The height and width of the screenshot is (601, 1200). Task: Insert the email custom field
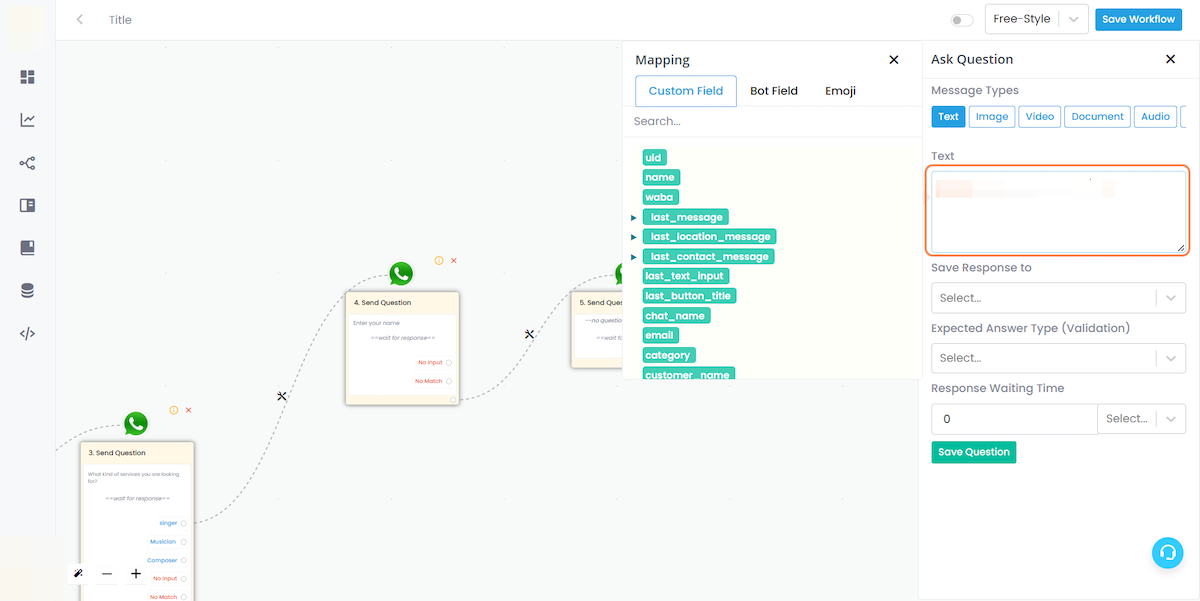click(660, 335)
